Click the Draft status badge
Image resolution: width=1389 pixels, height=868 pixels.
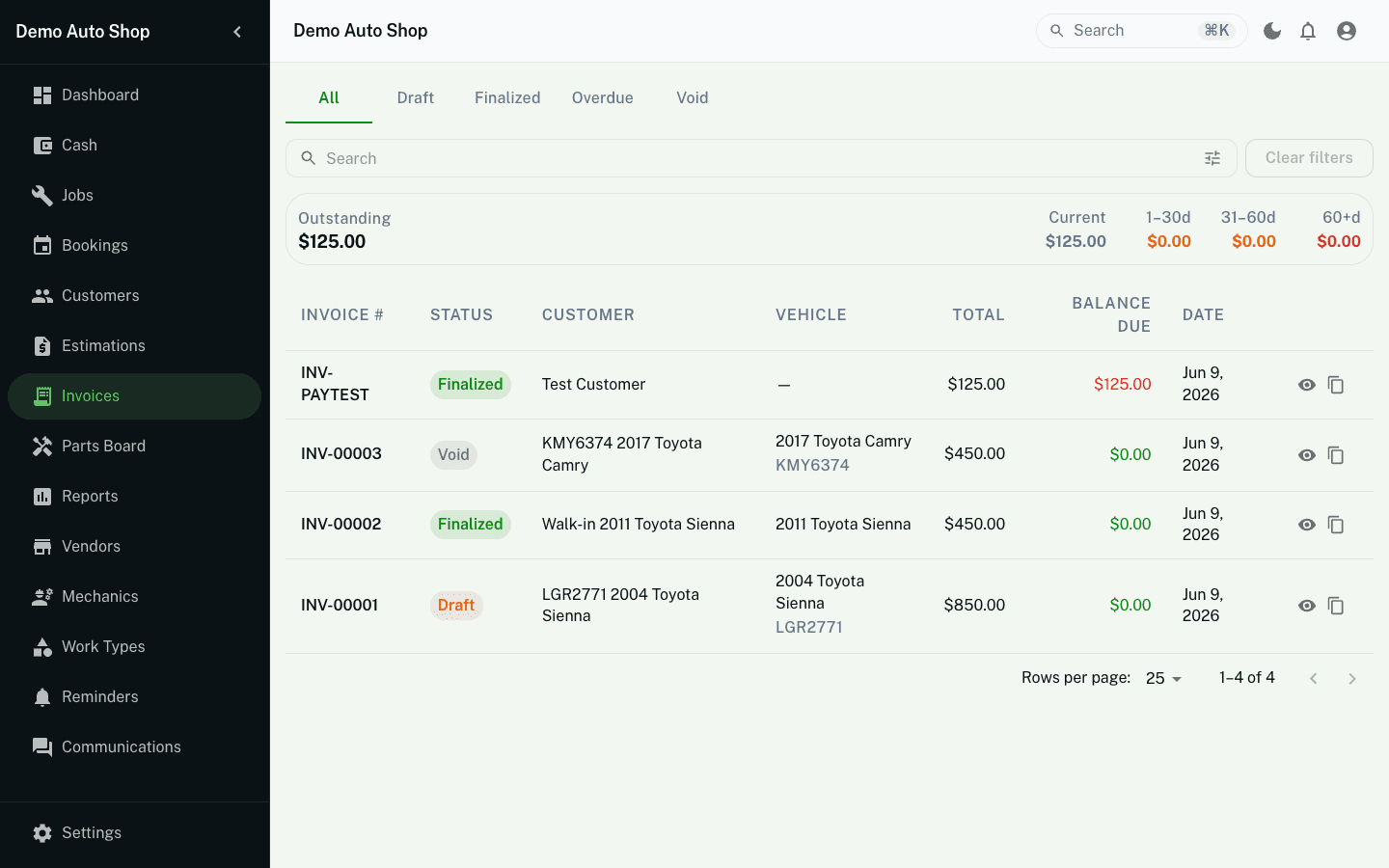click(456, 606)
